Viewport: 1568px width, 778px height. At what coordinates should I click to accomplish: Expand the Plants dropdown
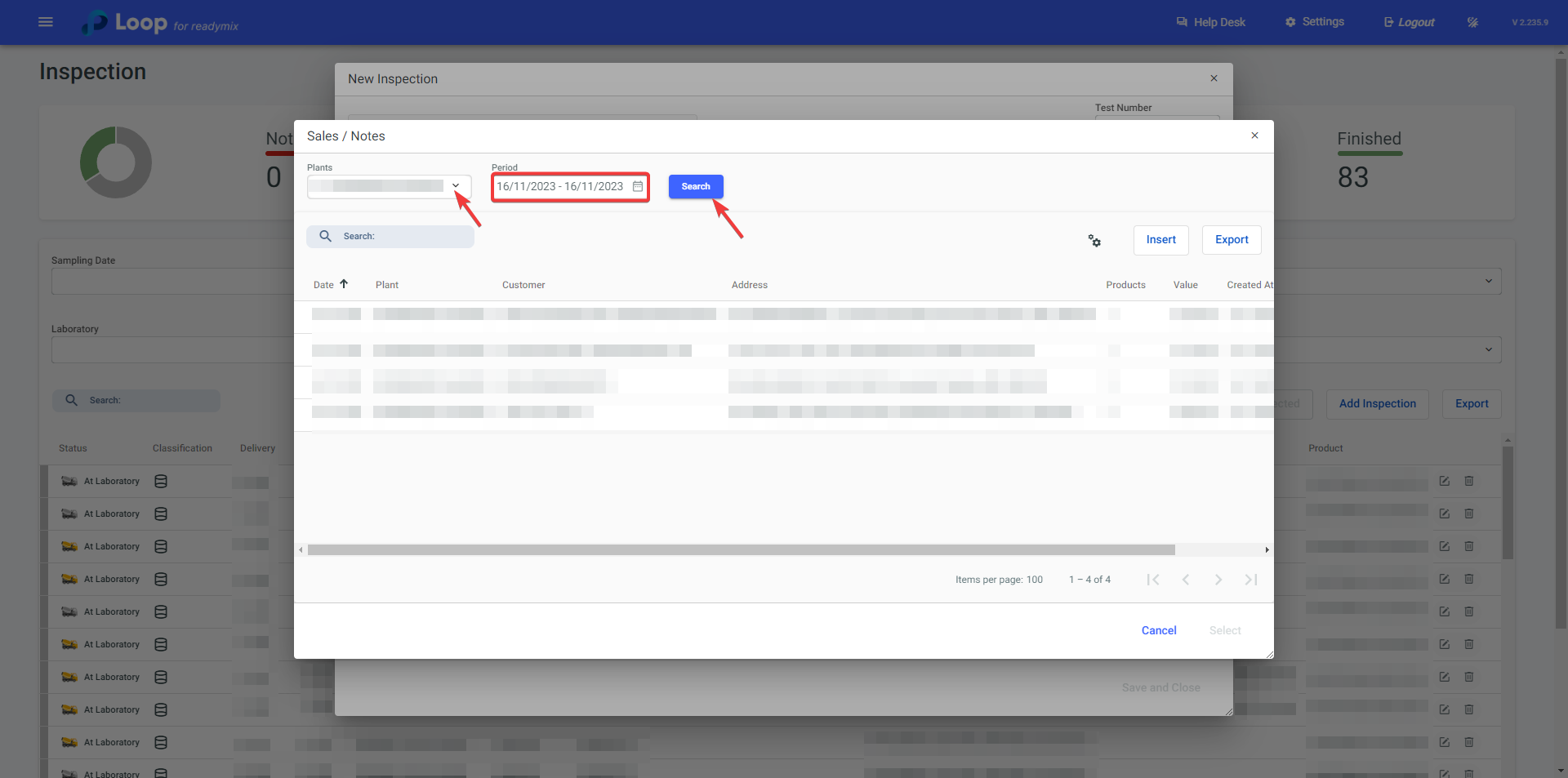point(456,186)
